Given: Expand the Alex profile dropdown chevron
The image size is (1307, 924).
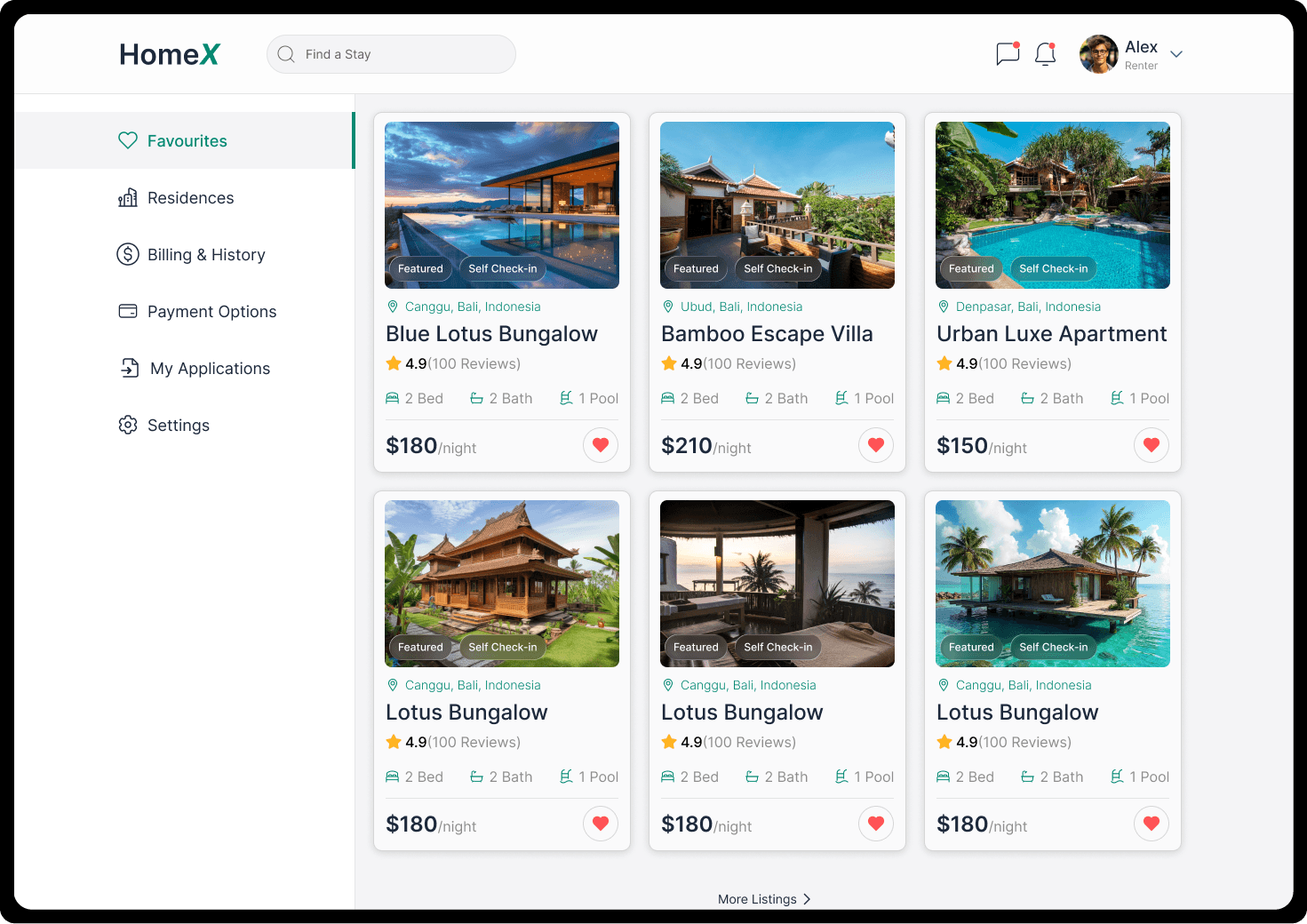Looking at the screenshot, I should (x=1176, y=54).
